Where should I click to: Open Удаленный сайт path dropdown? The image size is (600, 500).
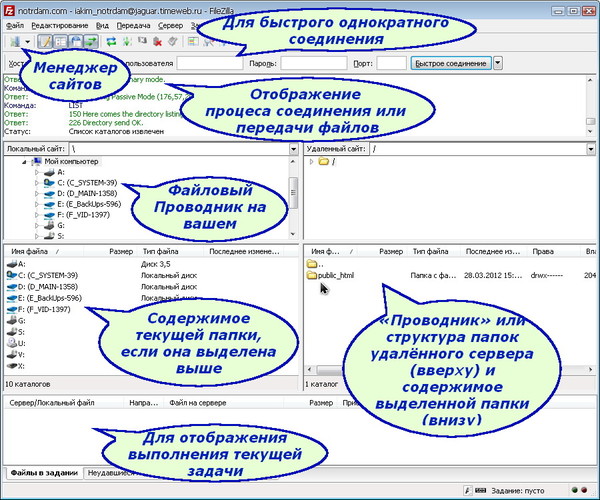click(x=591, y=149)
